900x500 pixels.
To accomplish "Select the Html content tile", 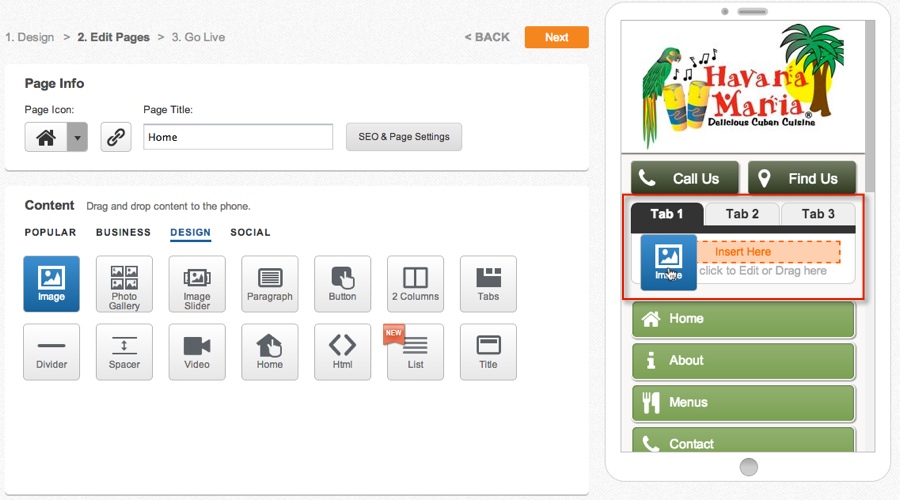I will tap(343, 352).
